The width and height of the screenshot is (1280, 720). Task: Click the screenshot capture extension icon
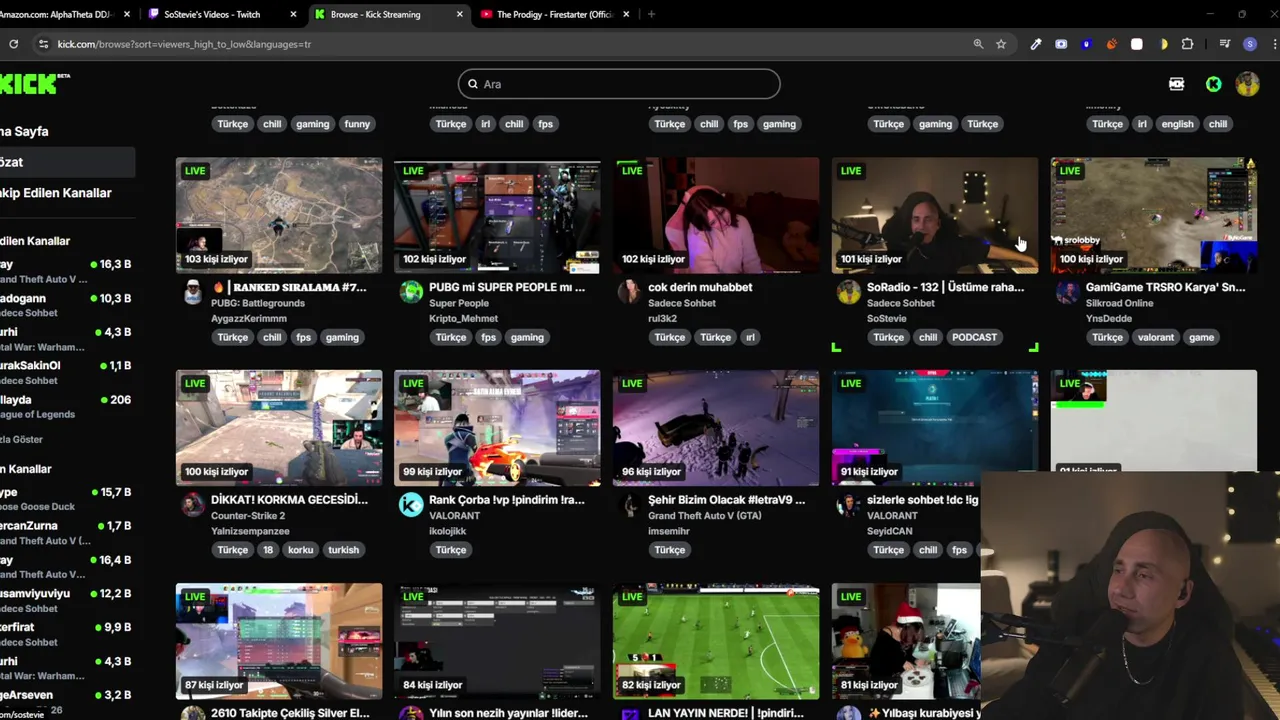[x=1061, y=44]
